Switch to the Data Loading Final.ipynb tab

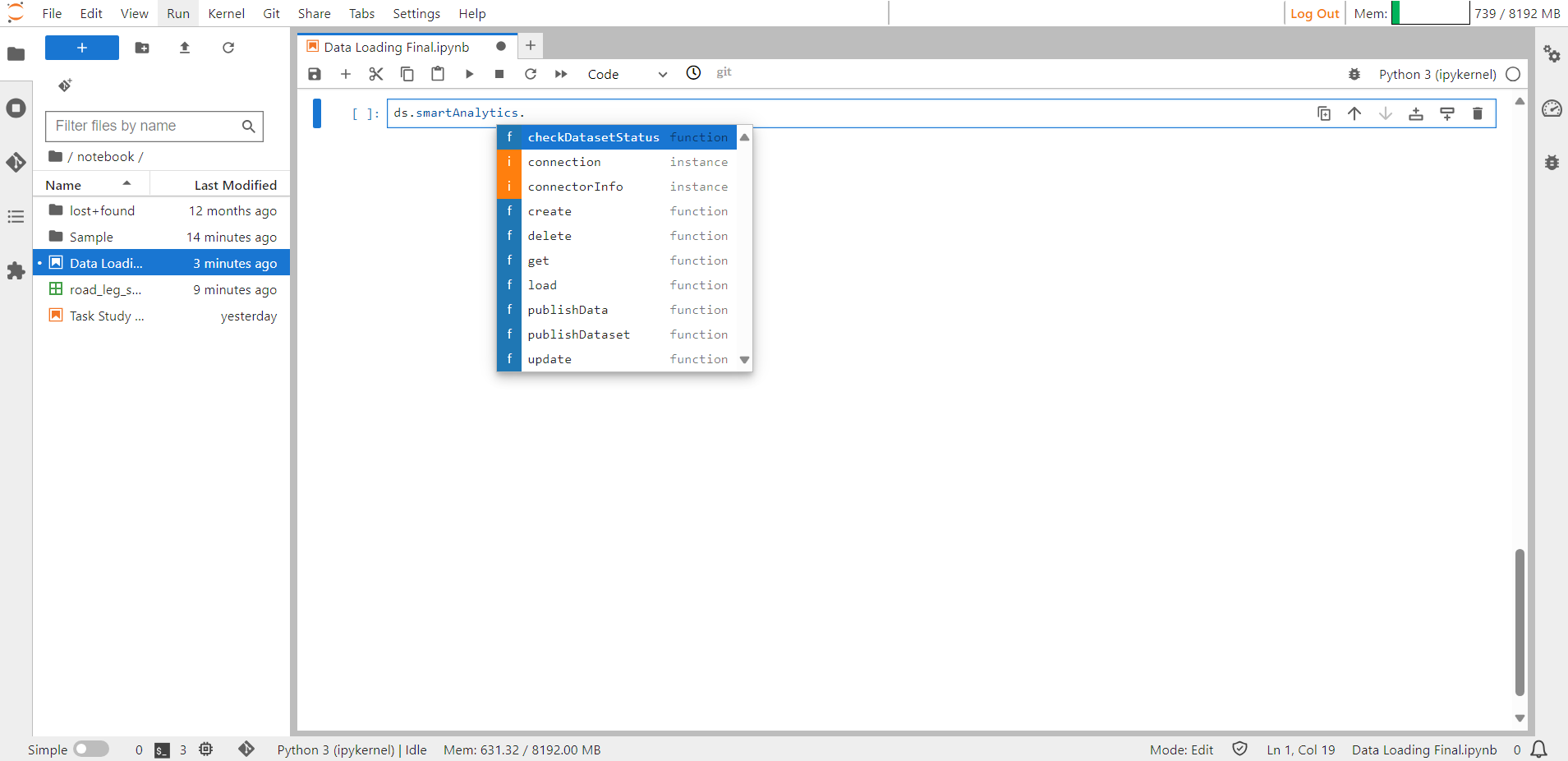[x=397, y=46]
